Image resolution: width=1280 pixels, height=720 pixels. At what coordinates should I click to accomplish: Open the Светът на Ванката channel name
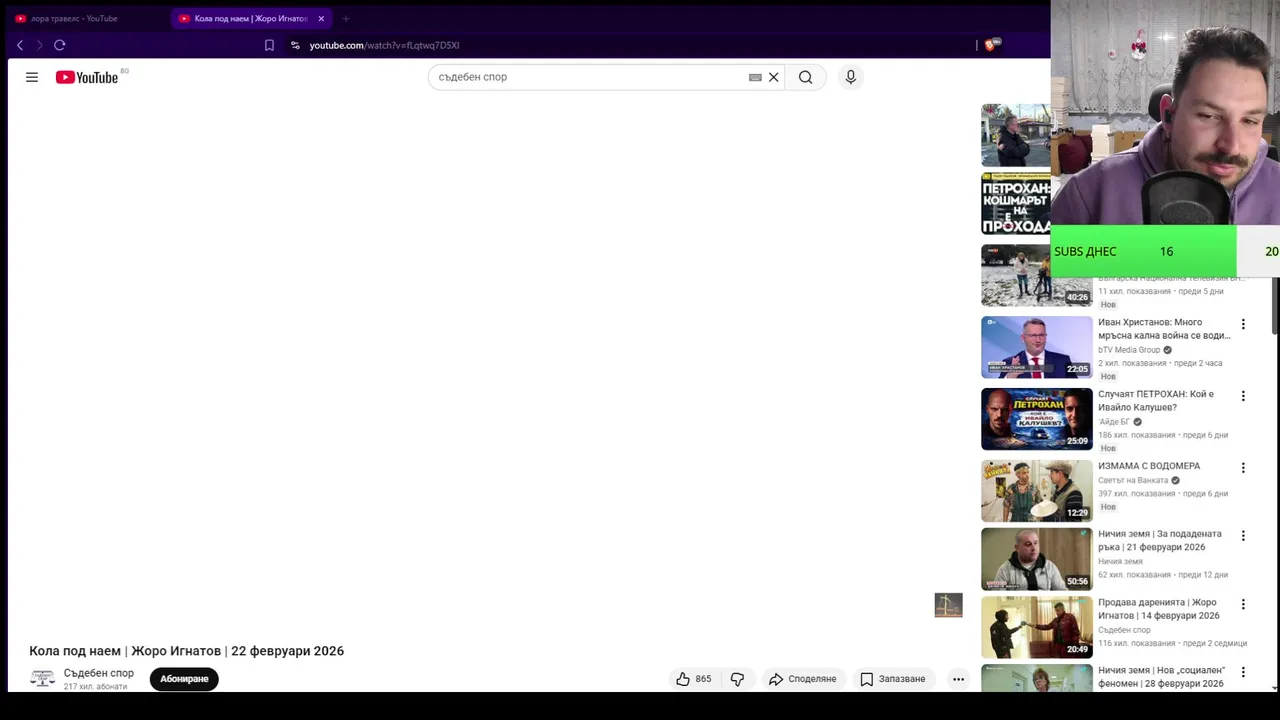1133,480
